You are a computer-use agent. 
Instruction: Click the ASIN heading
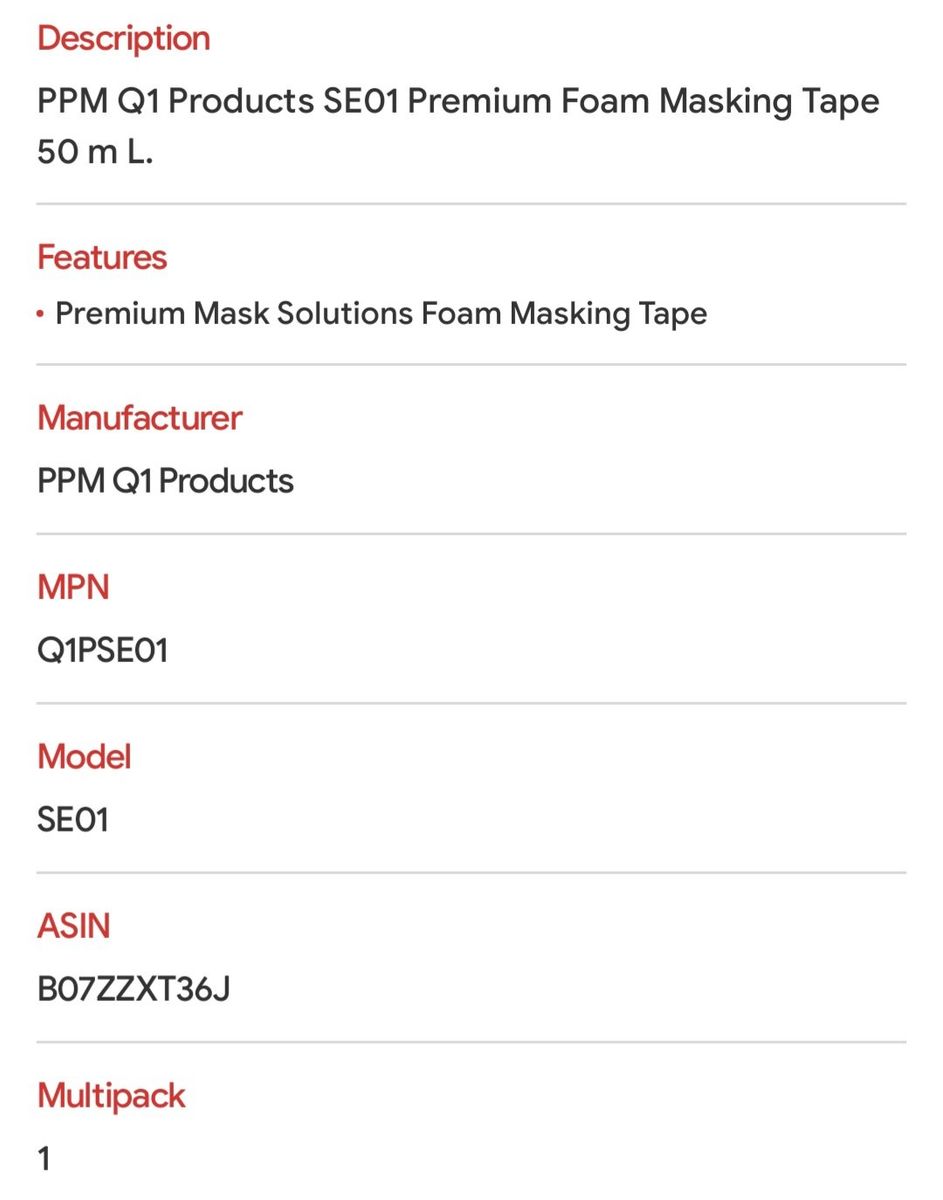tap(73, 926)
